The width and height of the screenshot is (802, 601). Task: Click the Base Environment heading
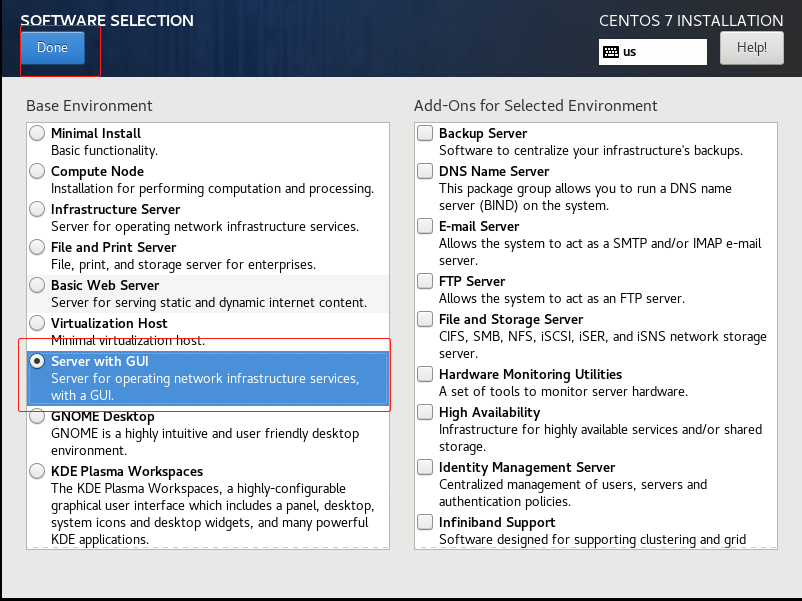[x=90, y=106]
